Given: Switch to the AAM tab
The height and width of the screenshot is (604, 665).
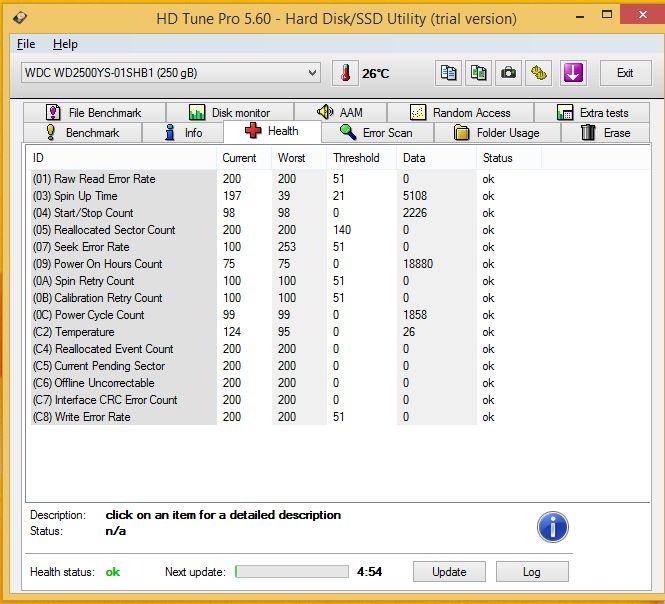Looking at the screenshot, I should tap(341, 112).
